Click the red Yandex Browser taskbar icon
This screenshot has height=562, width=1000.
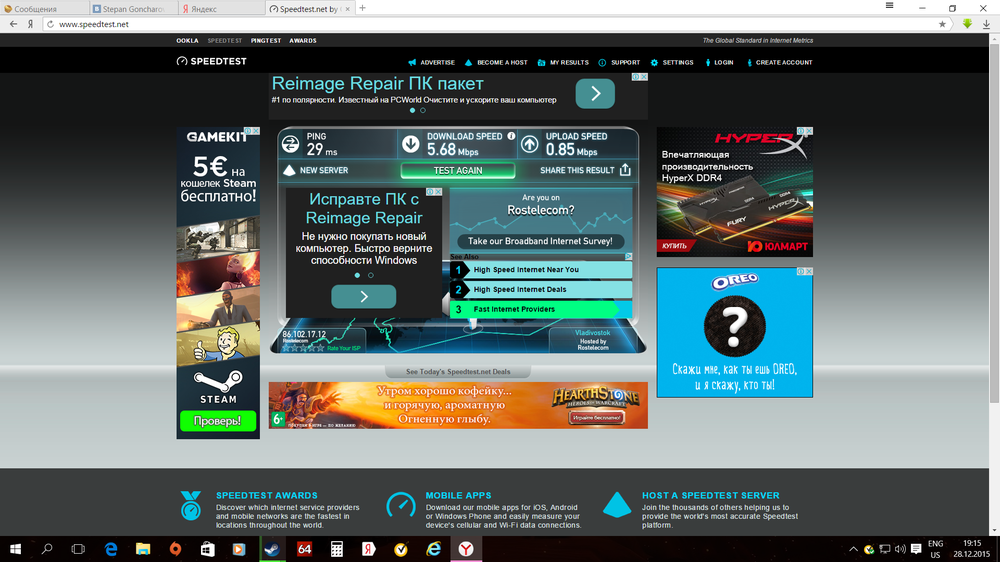click(x=466, y=549)
